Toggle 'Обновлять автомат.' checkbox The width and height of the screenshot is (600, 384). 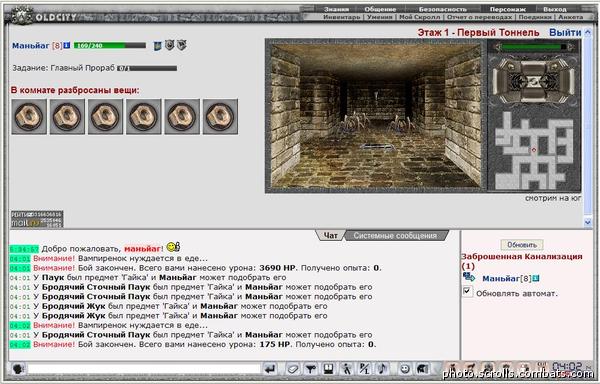tap(467, 291)
